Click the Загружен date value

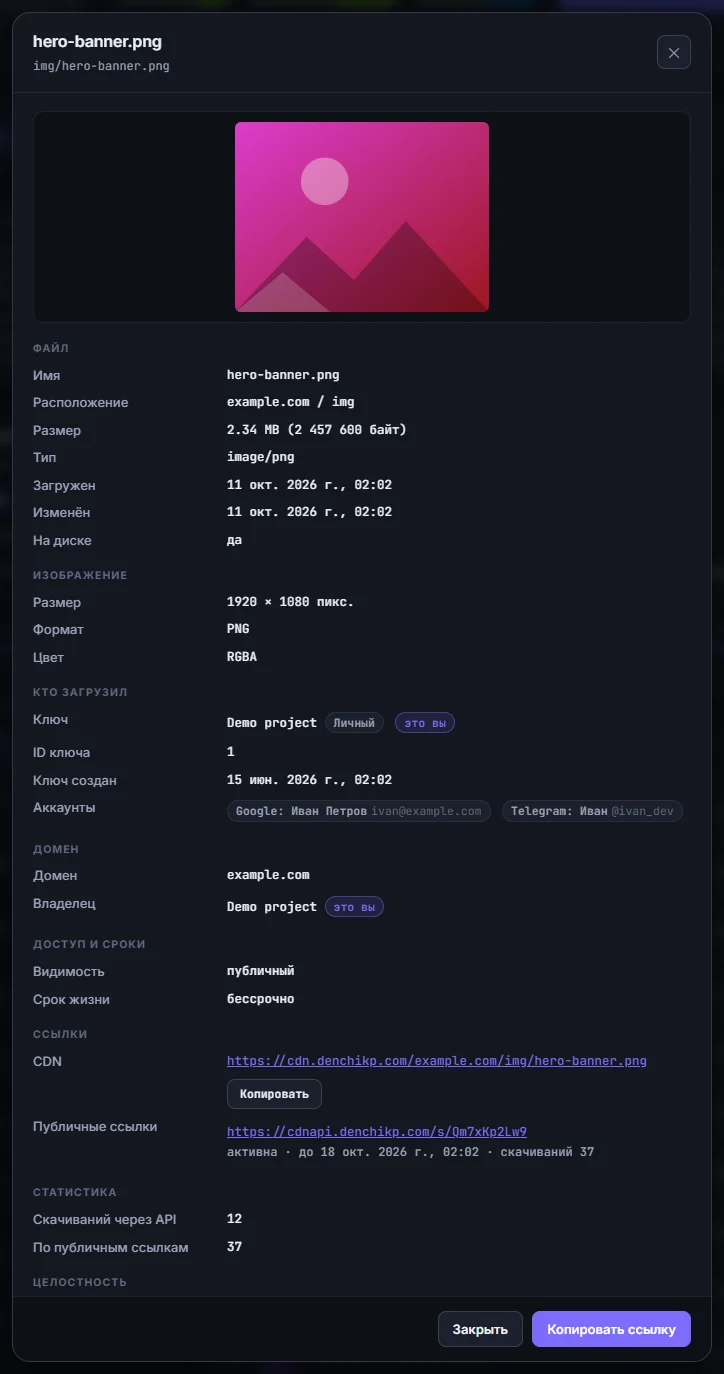[x=309, y=485]
